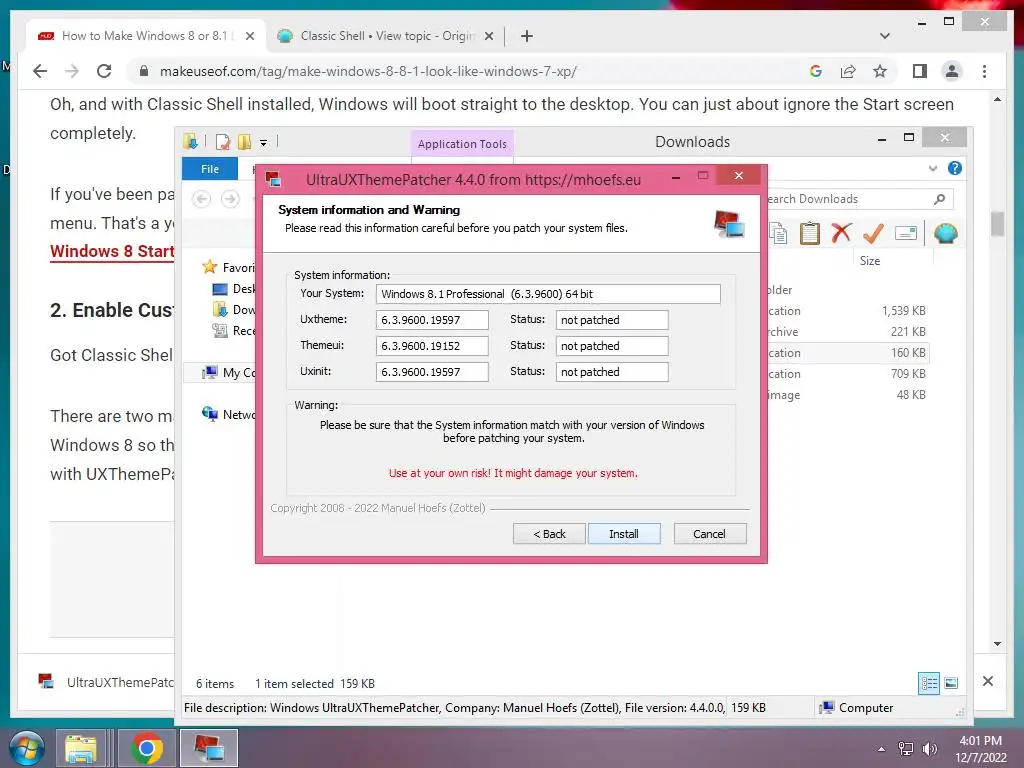Bookmark this page with star icon
This screenshot has width=1024, height=768.
pos(880,71)
